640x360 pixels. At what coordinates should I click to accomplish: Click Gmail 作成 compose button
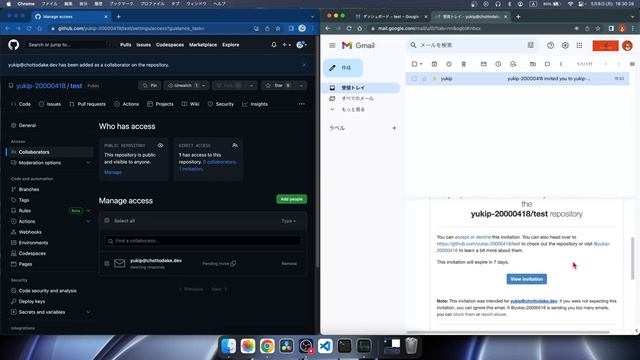coord(343,68)
